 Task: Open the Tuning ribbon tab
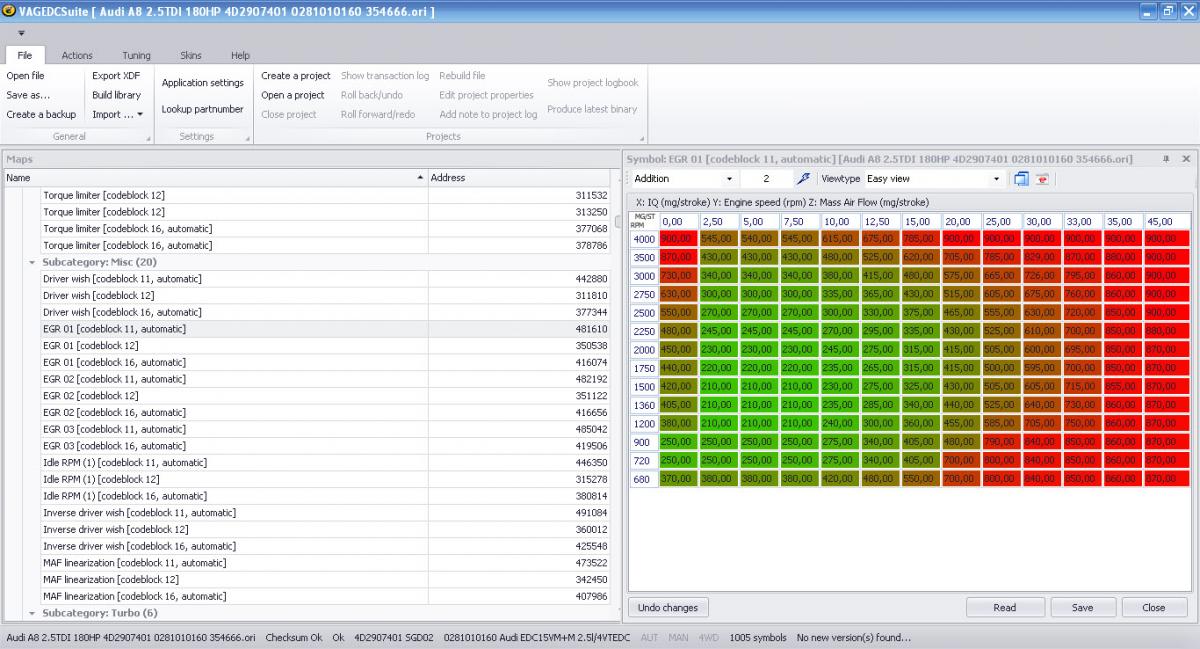click(x=136, y=55)
